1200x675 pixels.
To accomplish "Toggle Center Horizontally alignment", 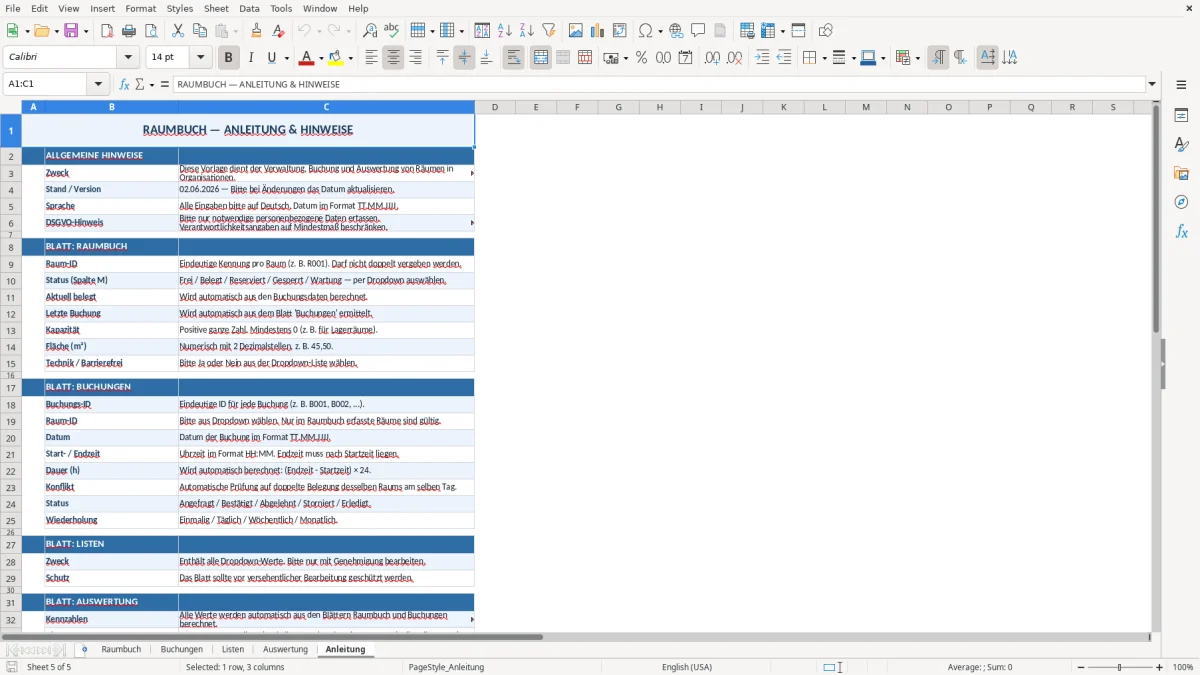I will click(x=393, y=58).
